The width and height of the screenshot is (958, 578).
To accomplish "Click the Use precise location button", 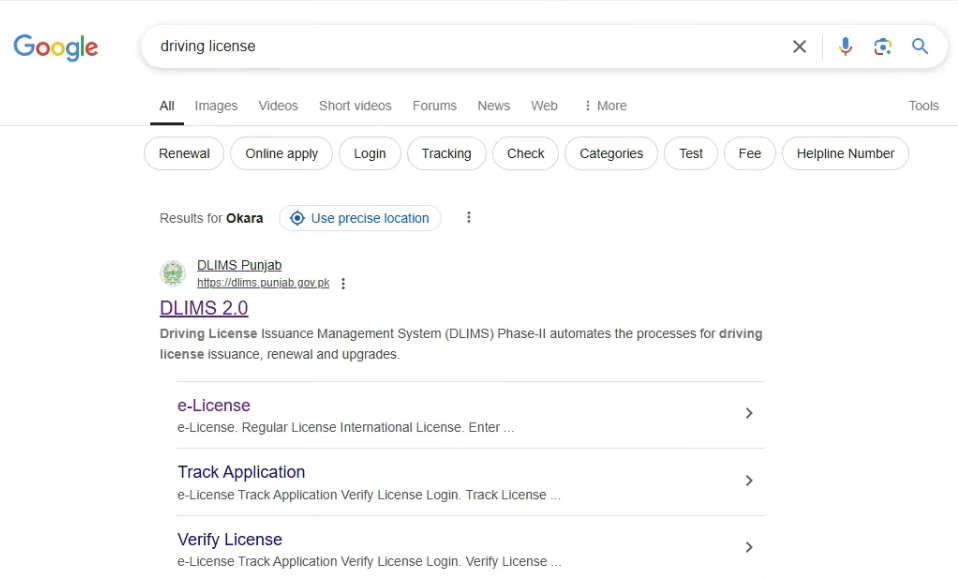I will tap(360, 218).
